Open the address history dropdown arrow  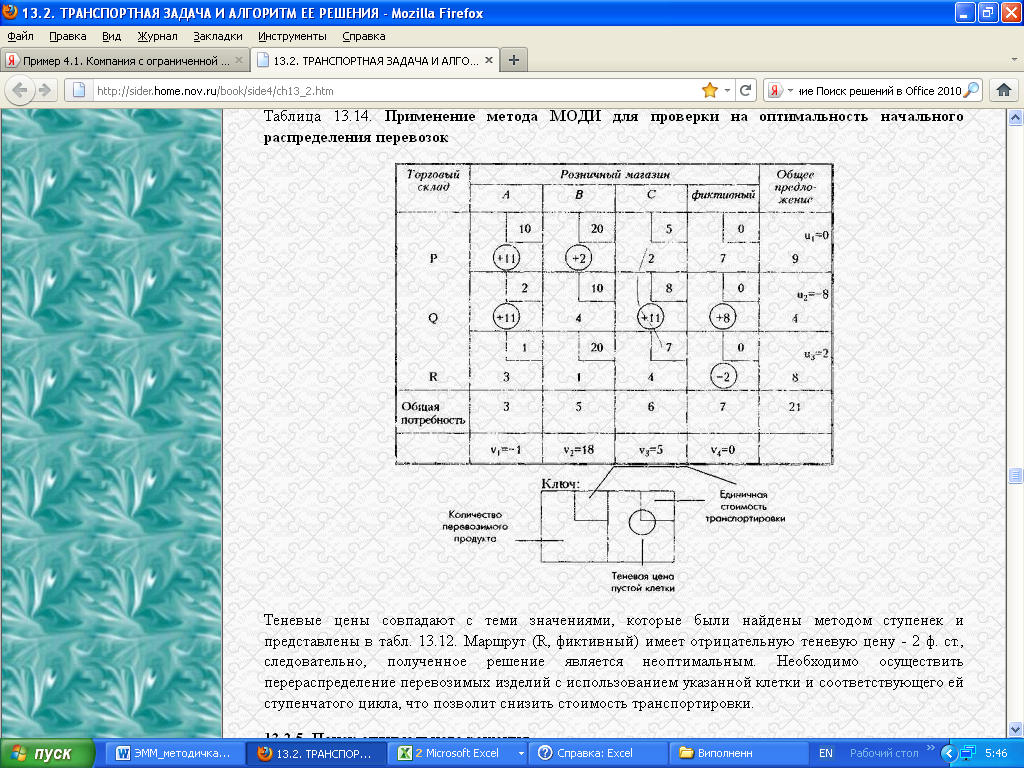point(727,90)
